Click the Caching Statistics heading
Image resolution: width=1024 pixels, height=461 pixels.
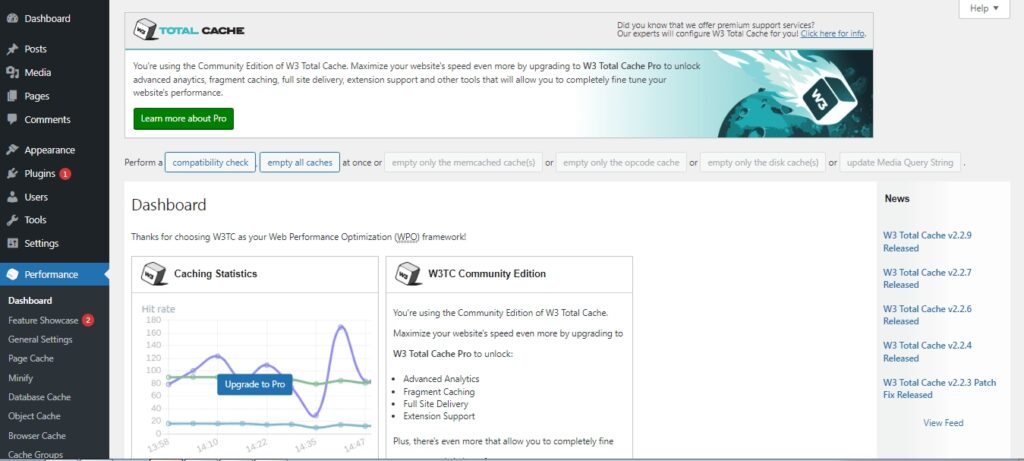tap(216, 274)
